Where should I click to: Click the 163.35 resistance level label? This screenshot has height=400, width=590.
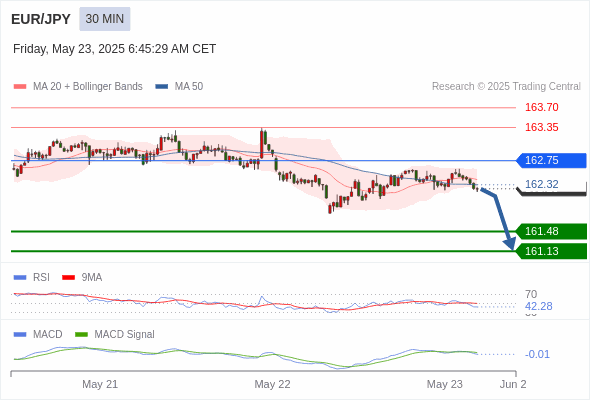click(x=541, y=127)
